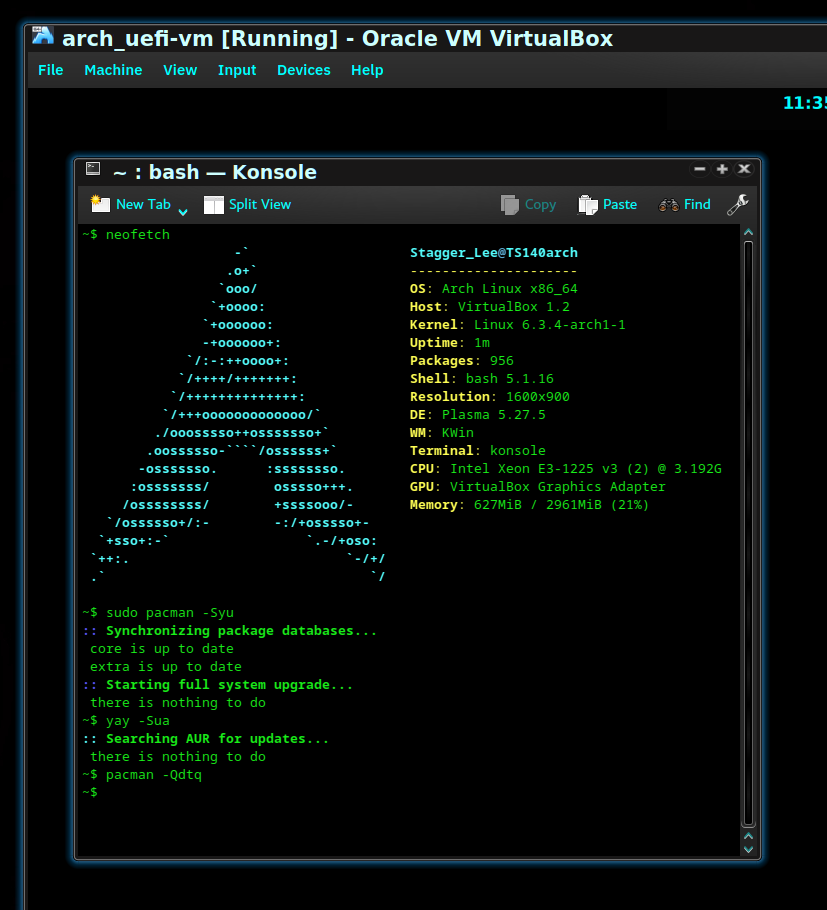Minimize the Konsole window
Screen dimensions: 827x910
[x=700, y=169]
